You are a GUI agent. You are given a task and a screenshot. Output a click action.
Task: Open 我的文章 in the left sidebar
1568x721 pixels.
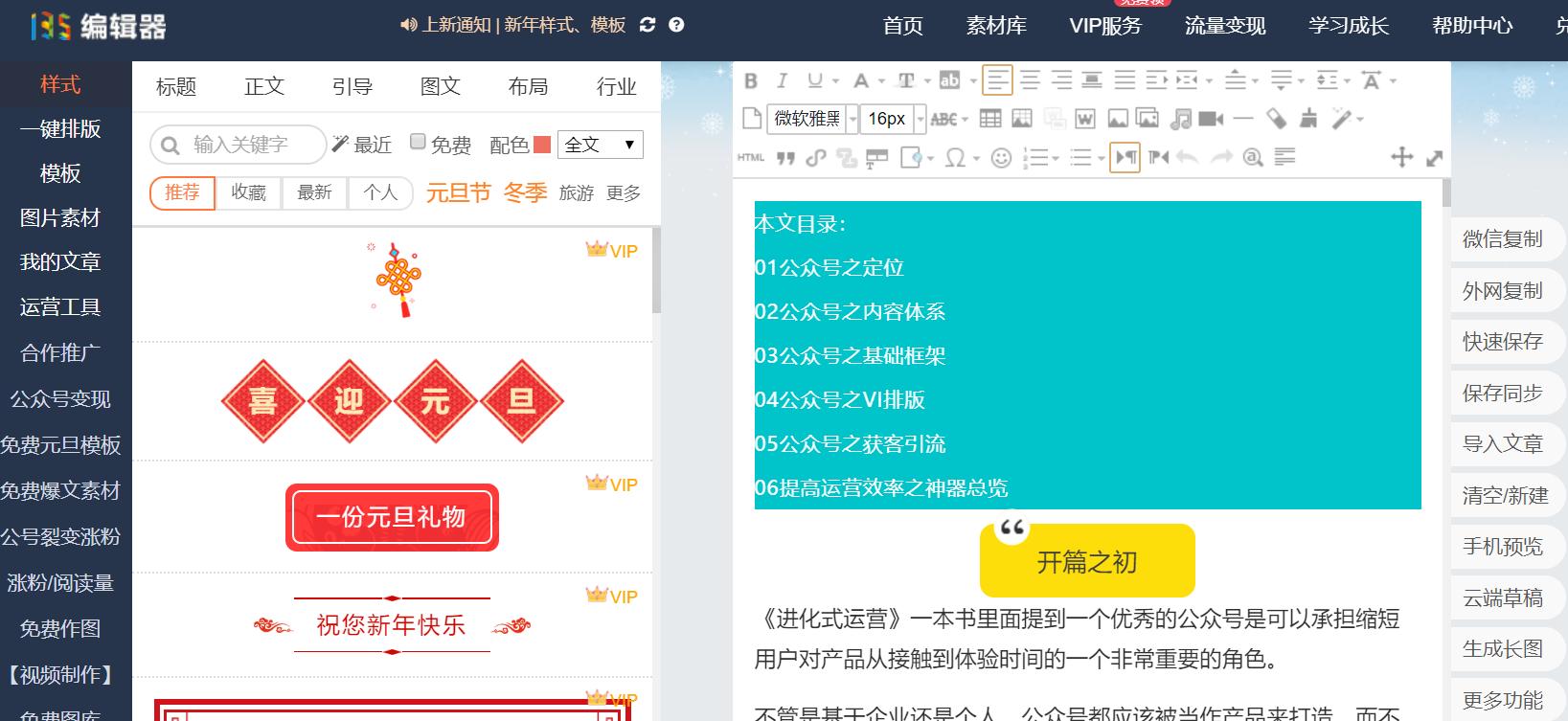60,262
